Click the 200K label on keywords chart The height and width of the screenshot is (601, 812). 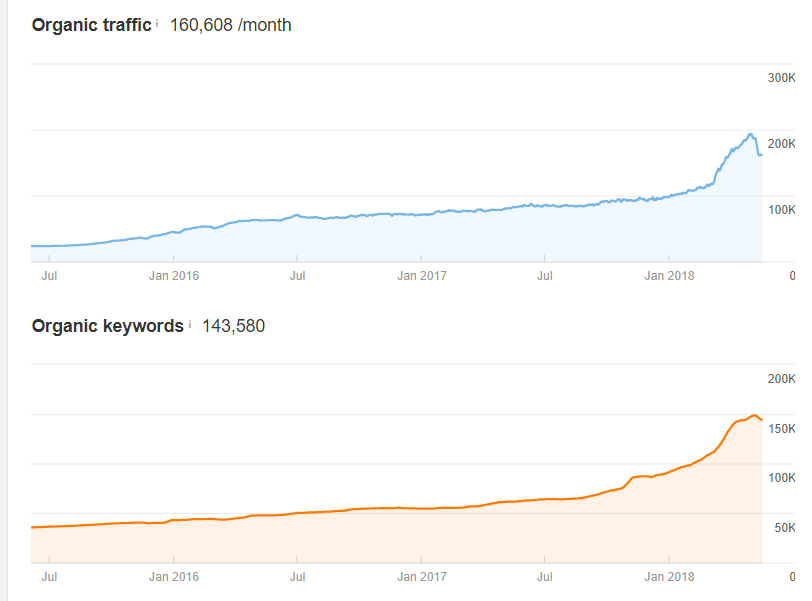781,378
